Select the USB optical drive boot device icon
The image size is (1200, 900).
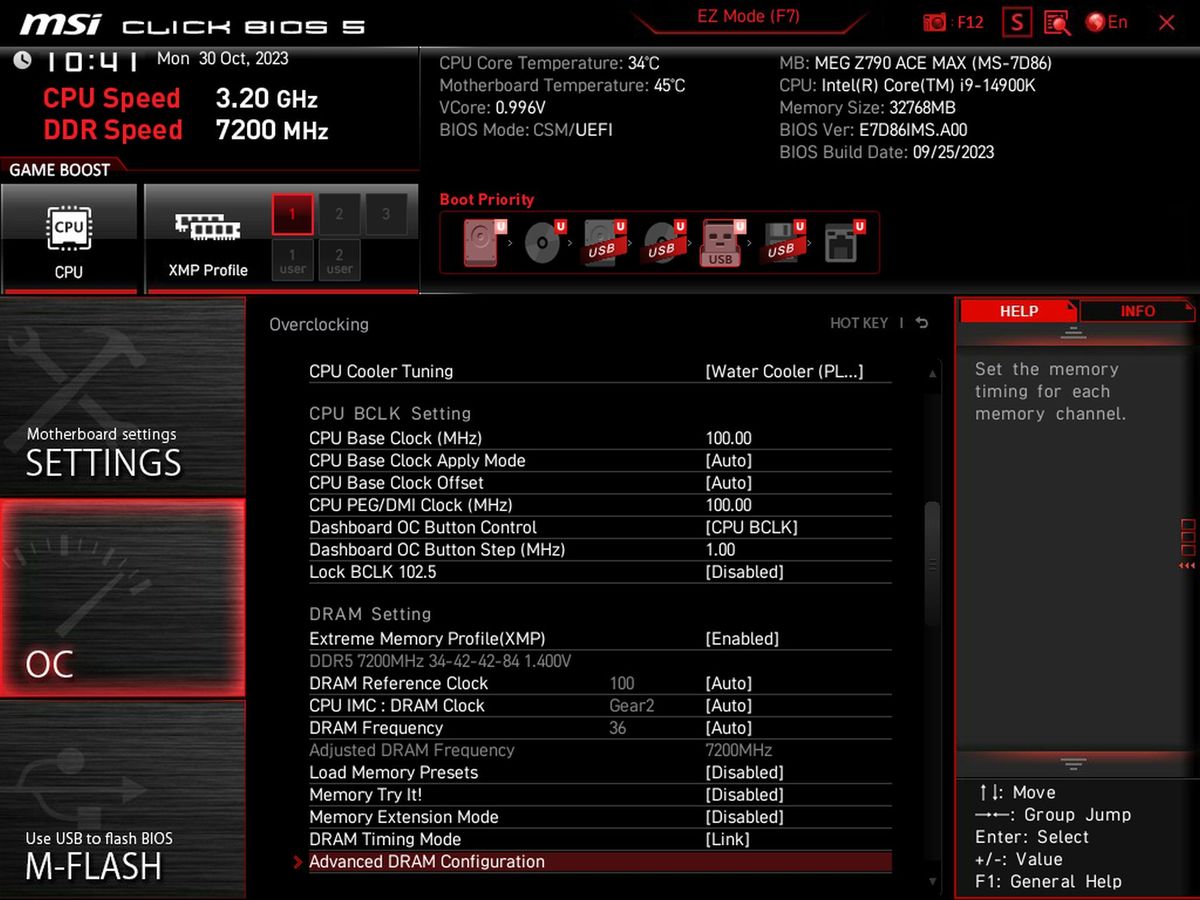(x=663, y=242)
